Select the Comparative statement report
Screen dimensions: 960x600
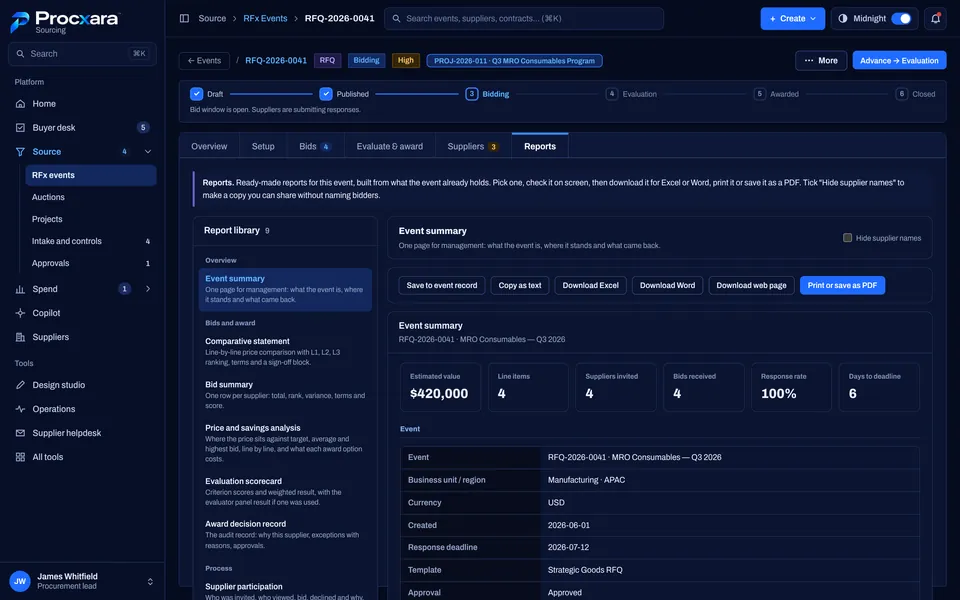[x=285, y=351]
